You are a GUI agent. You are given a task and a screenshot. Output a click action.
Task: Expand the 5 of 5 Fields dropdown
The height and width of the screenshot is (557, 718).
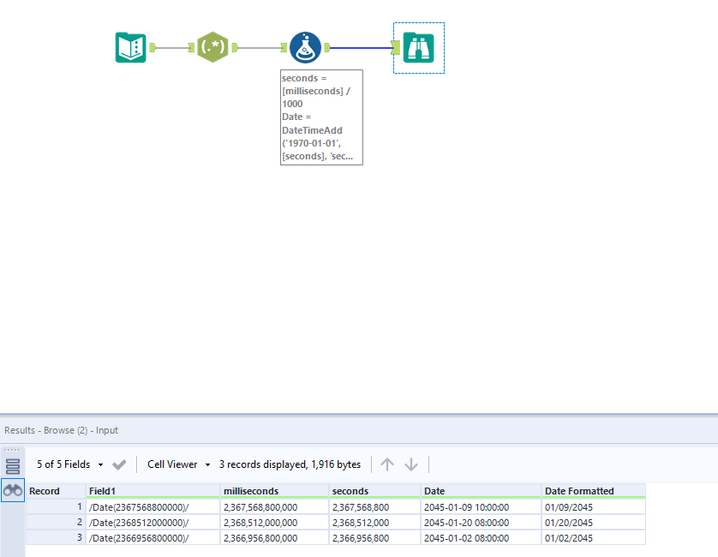70,465
